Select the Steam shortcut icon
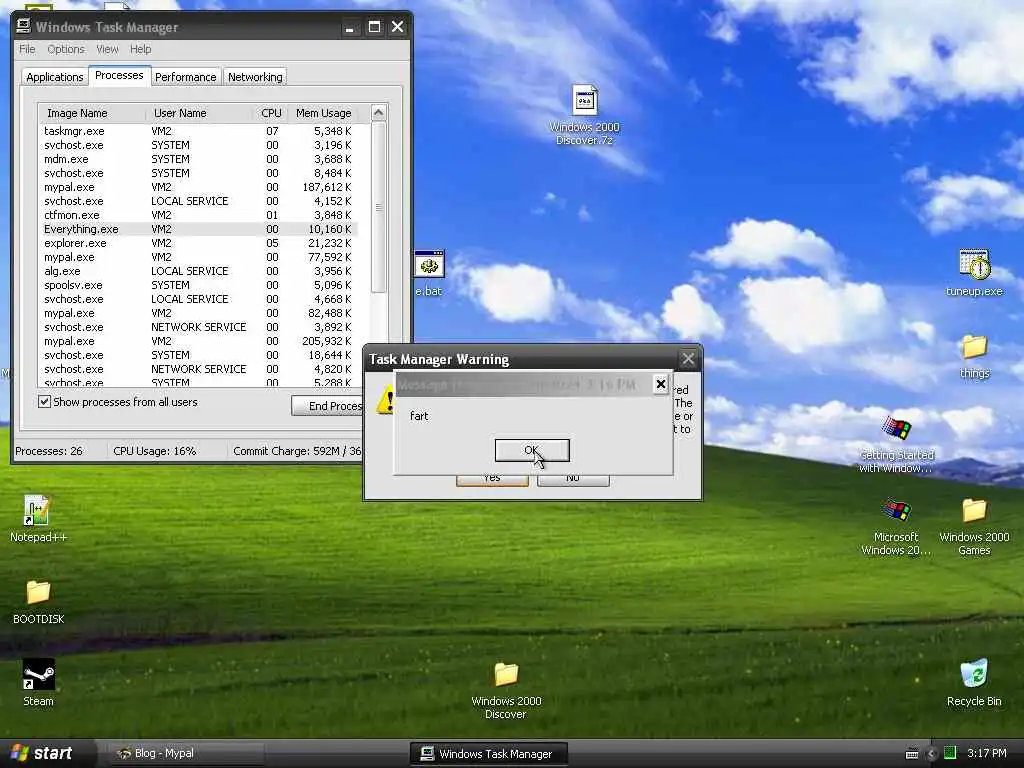 tap(38, 675)
